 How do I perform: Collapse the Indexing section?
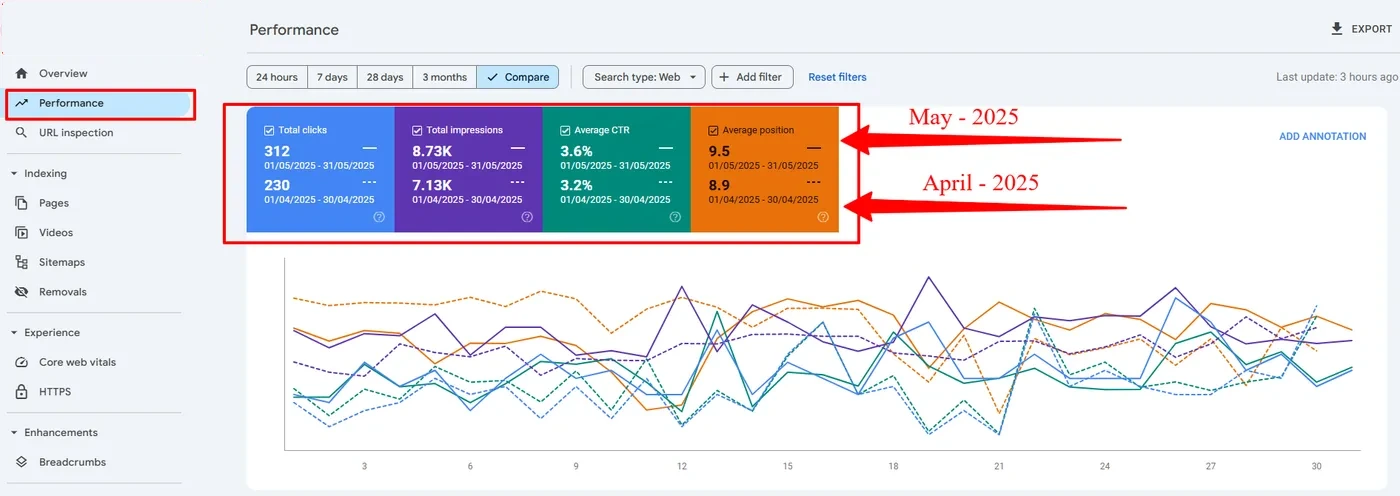(14, 173)
